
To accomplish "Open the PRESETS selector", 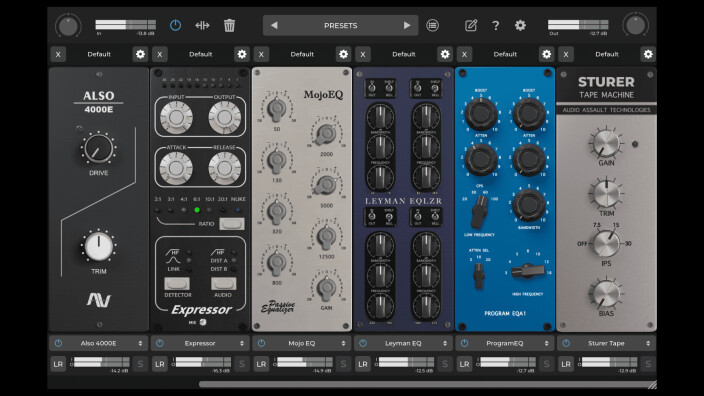I will point(340,26).
